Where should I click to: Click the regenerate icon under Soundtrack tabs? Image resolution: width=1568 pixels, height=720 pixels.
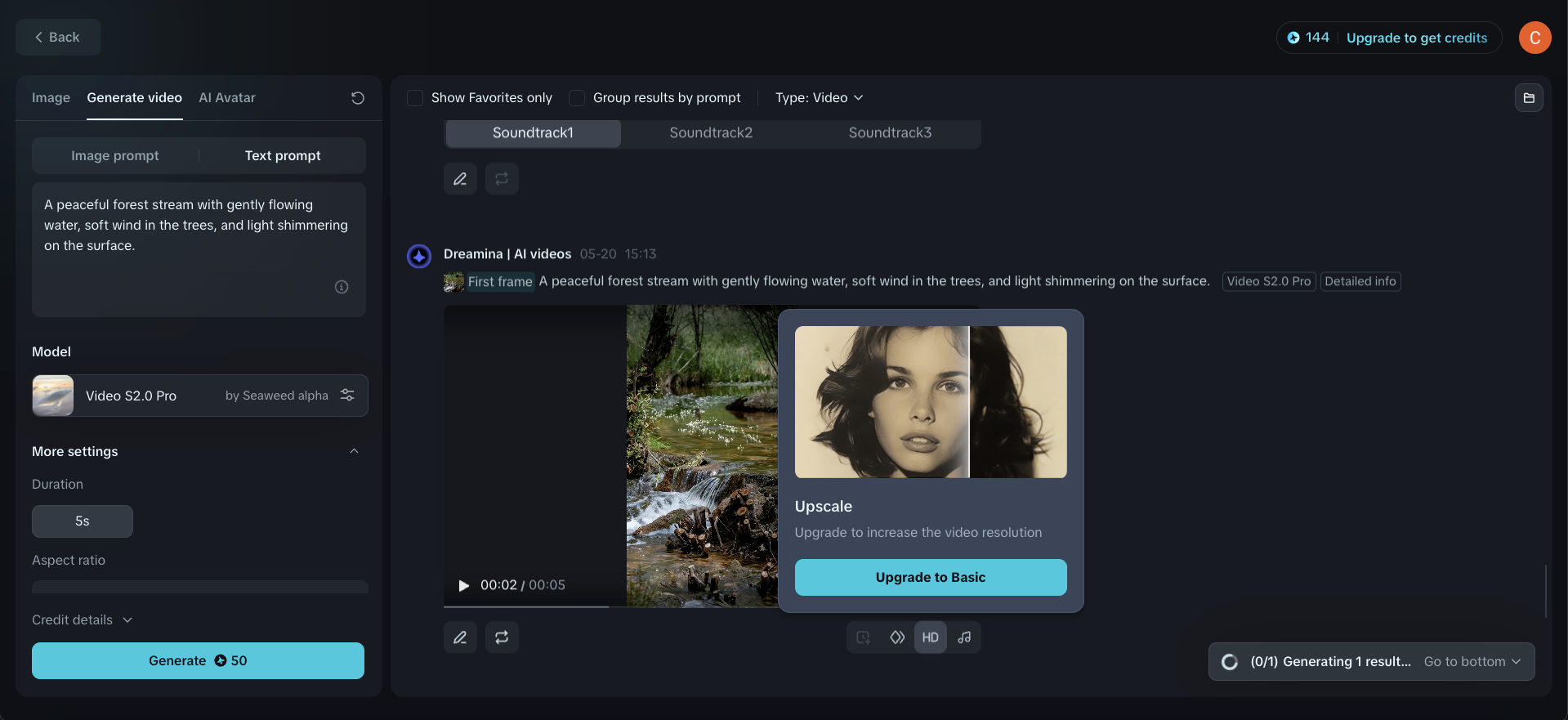coord(502,179)
